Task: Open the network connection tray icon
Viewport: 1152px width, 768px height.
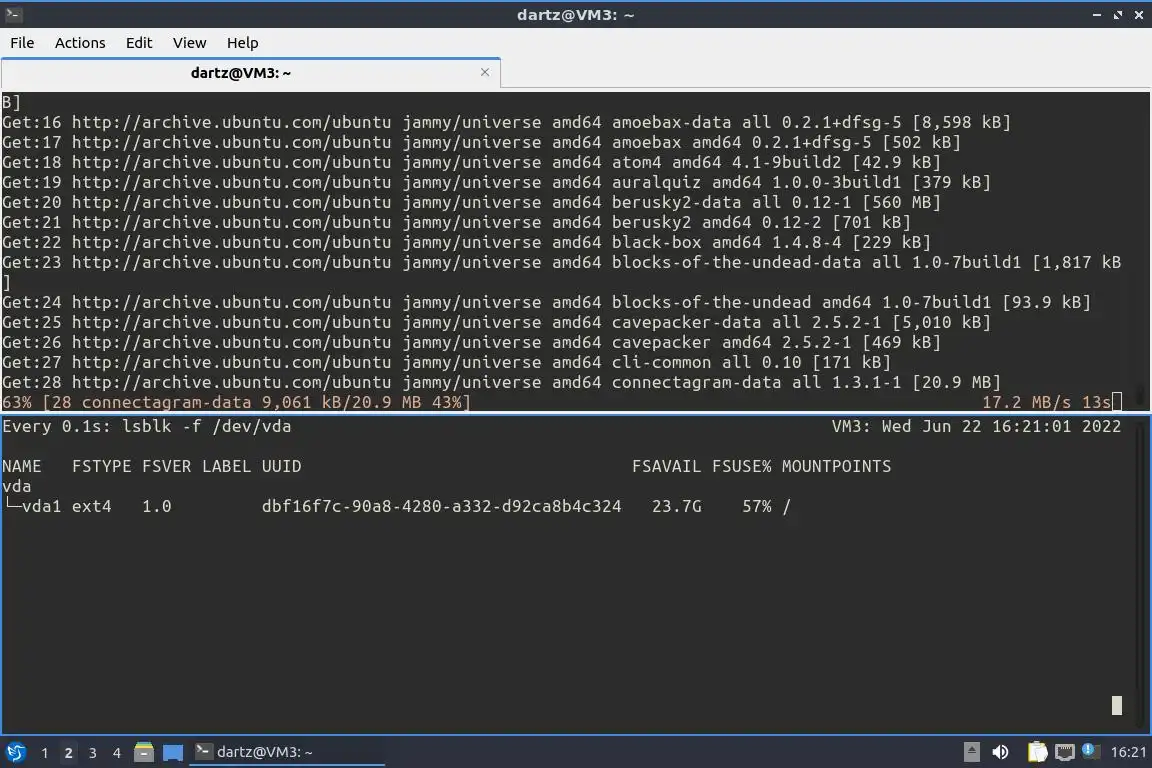Action: pos(1065,752)
